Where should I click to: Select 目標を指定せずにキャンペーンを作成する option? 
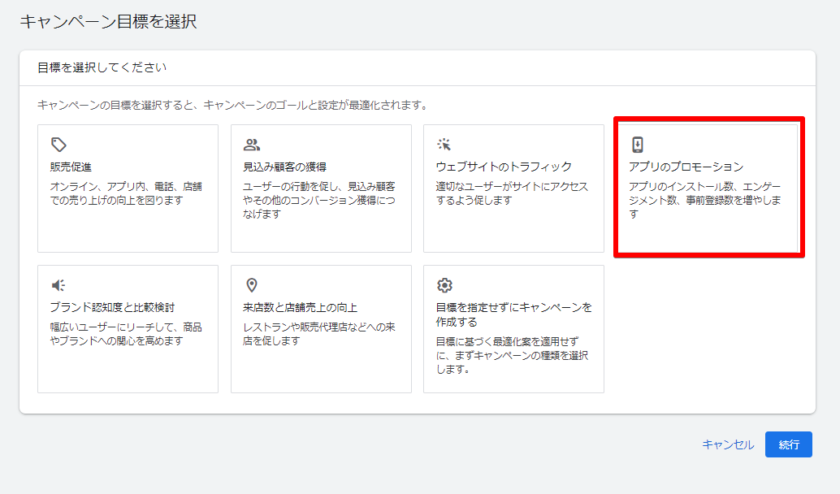(513, 314)
